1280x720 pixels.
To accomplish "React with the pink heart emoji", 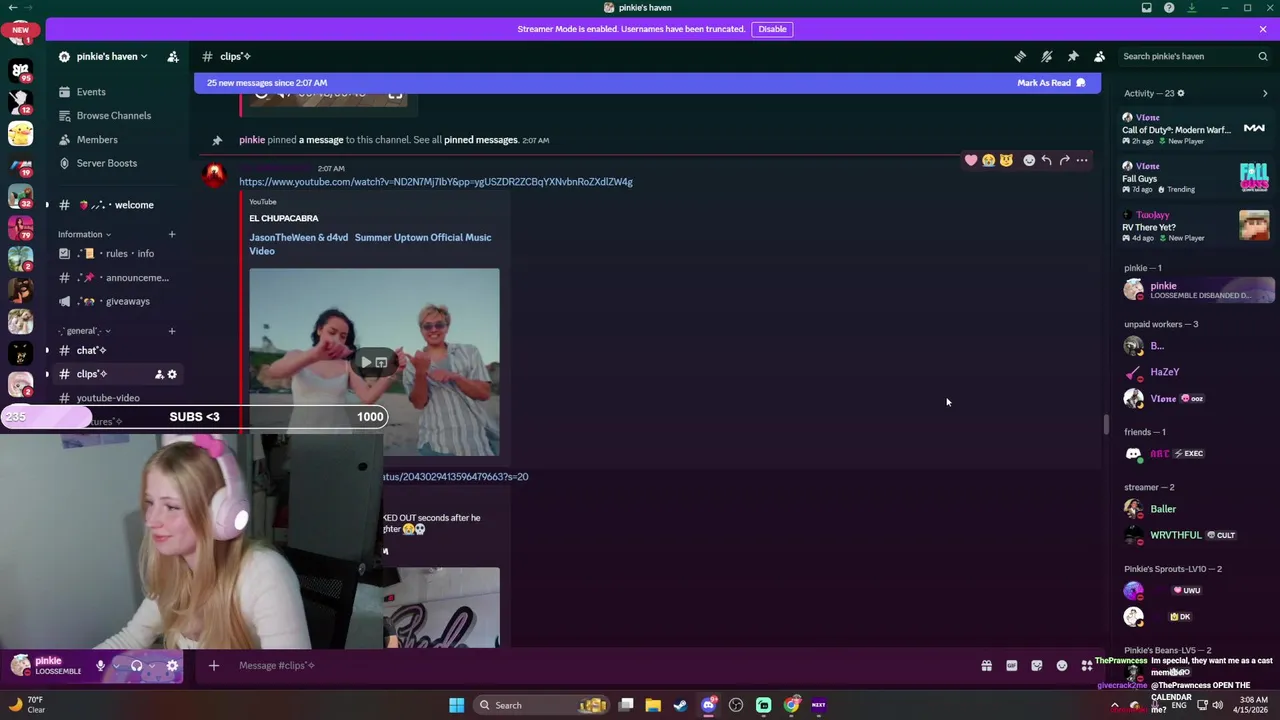I will tap(971, 160).
